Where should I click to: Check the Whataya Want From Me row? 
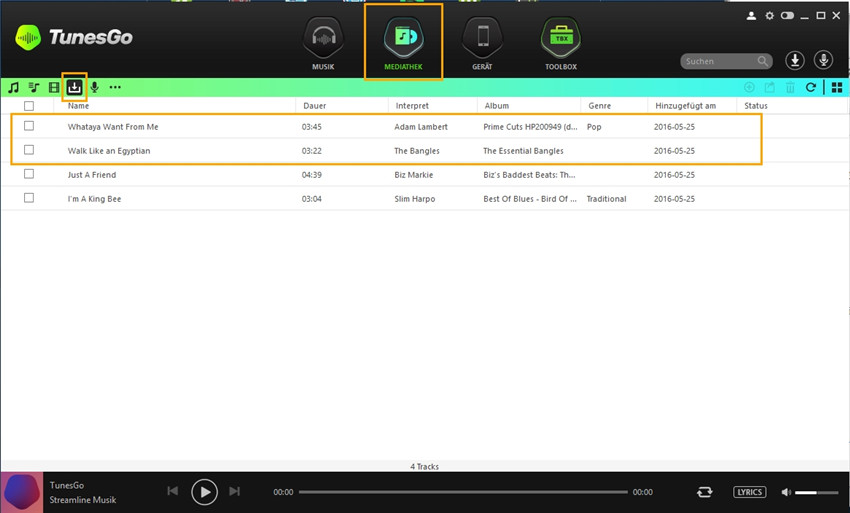pyautogui.click(x=29, y=126)
